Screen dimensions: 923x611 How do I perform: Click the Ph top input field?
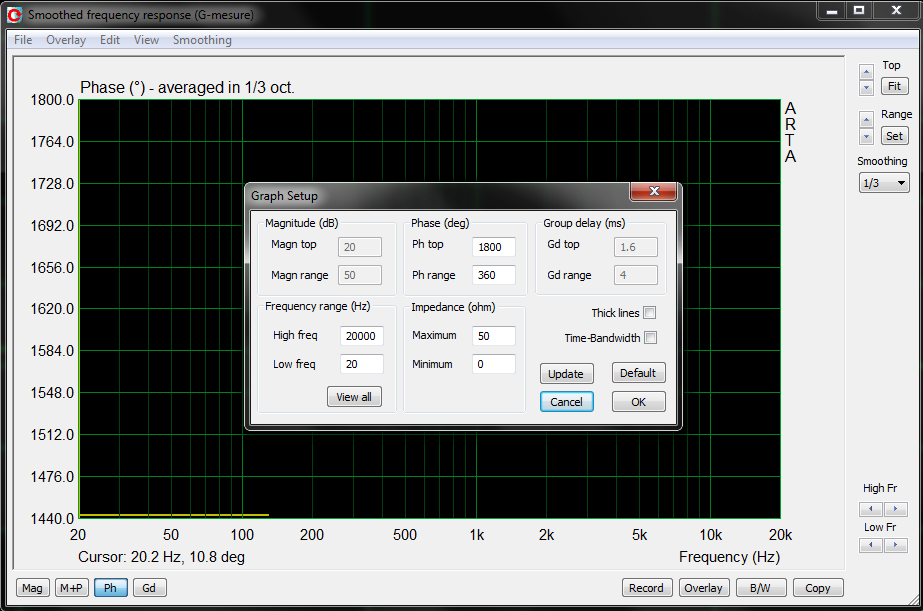click(493, 247)
